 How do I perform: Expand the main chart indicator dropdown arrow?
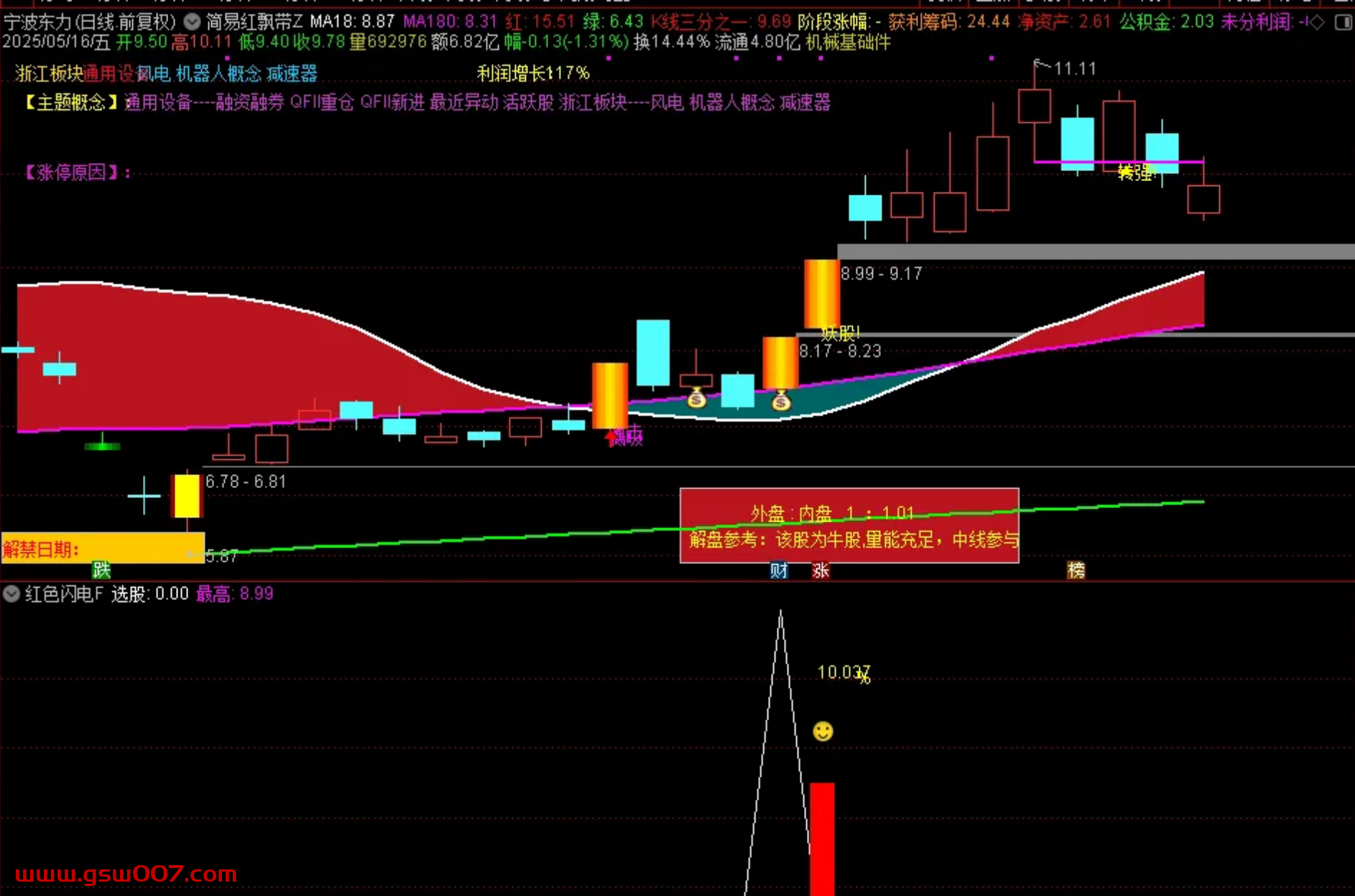[x=192, y=22]
